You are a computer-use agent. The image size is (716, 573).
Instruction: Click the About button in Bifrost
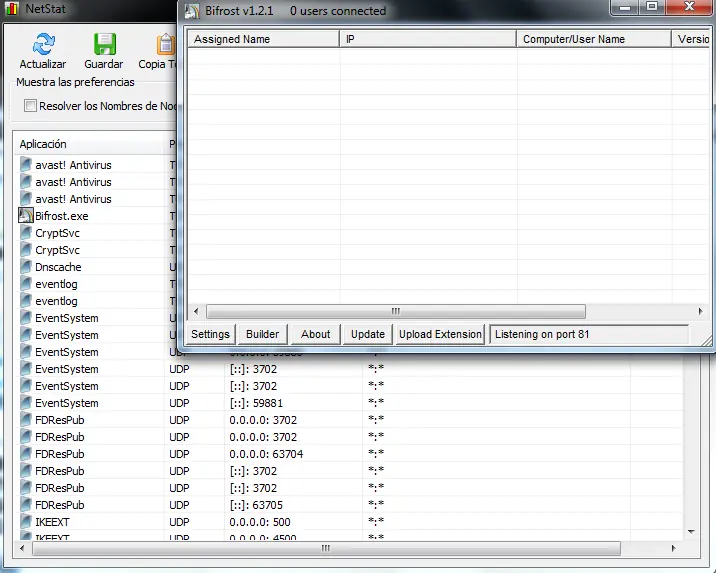click(316, 334)
